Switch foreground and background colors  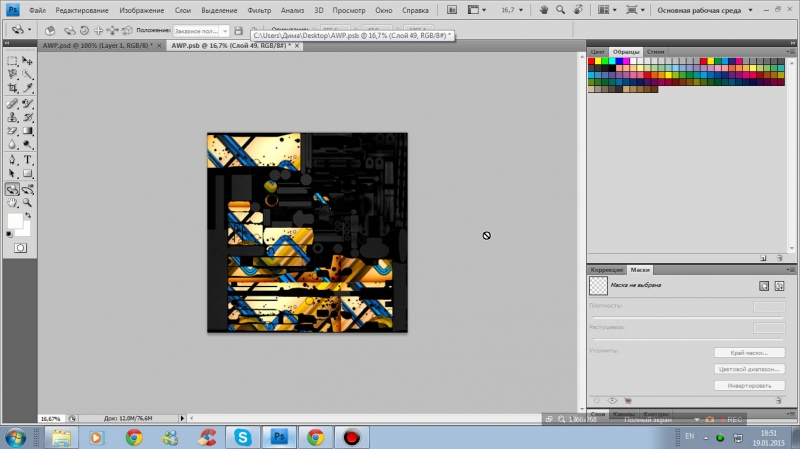click(28, 216)
